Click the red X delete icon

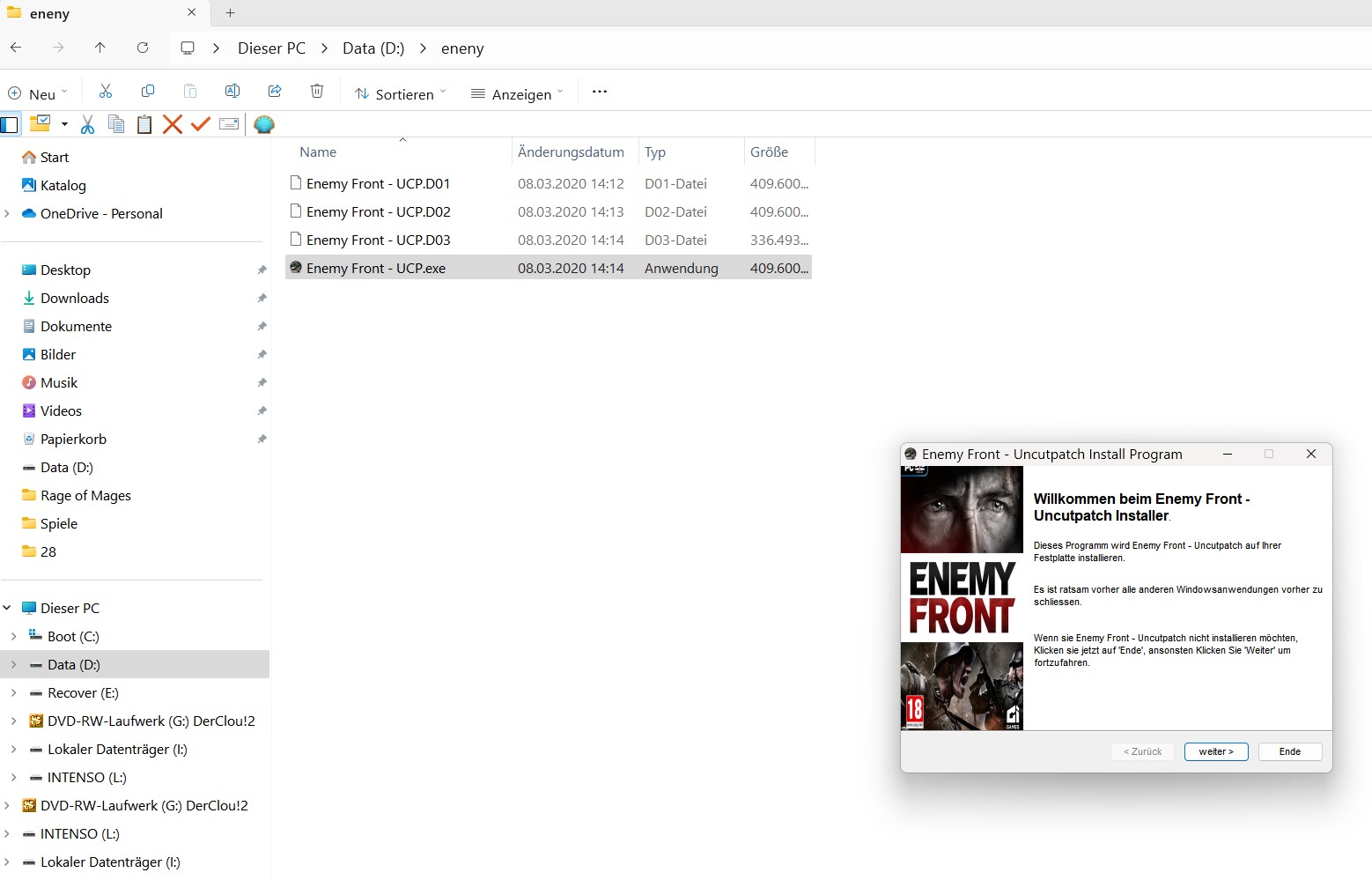pyautogui.click(x=173, y=124)
